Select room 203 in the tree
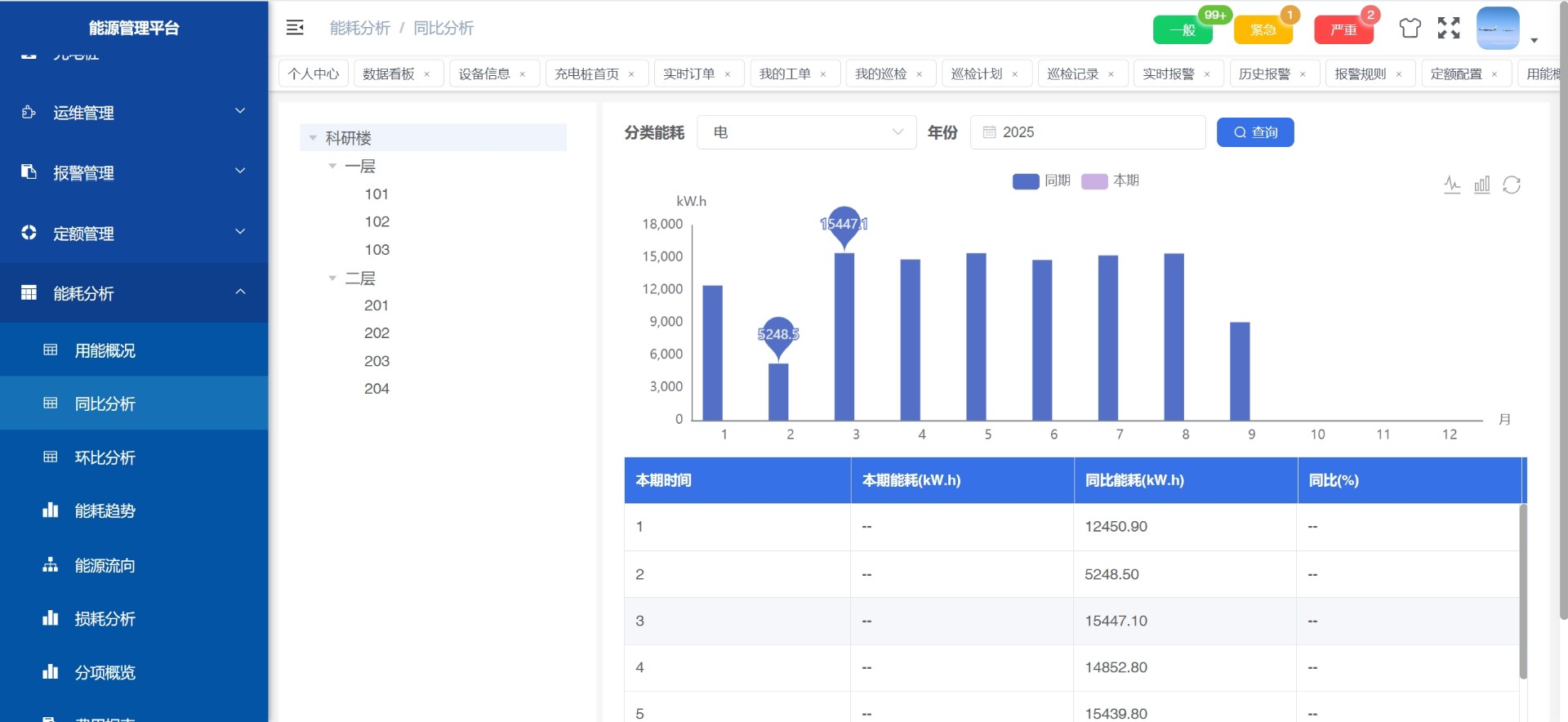The width and height of the screenshot is (1568, 722). [376, 361]
